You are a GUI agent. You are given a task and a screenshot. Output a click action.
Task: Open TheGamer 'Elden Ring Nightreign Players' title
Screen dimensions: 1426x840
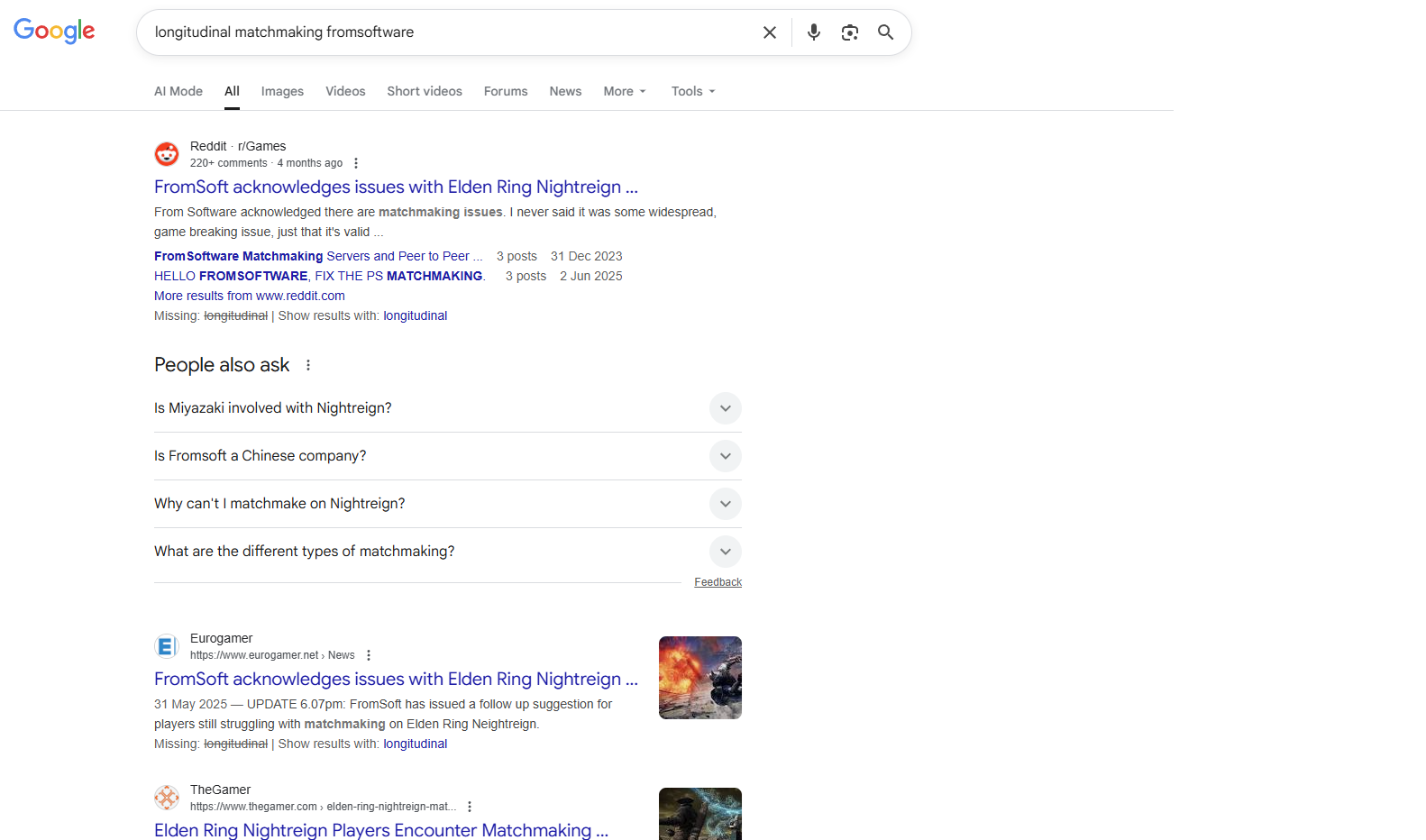381,830
